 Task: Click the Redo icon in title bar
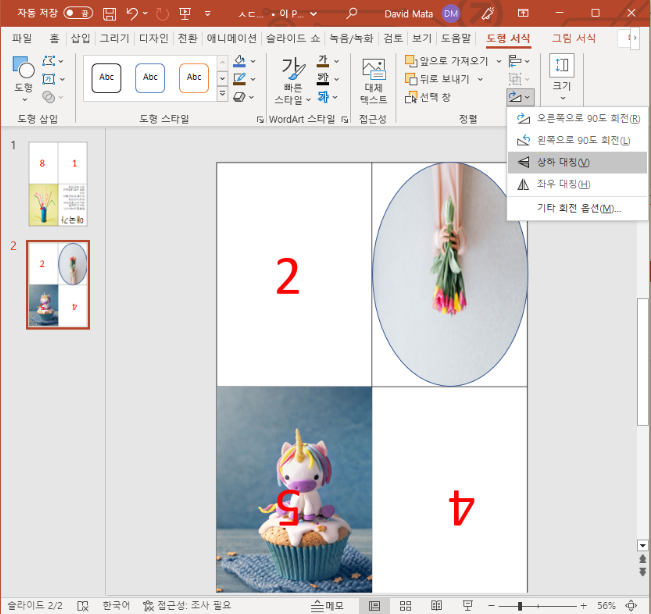coord(162,14)
